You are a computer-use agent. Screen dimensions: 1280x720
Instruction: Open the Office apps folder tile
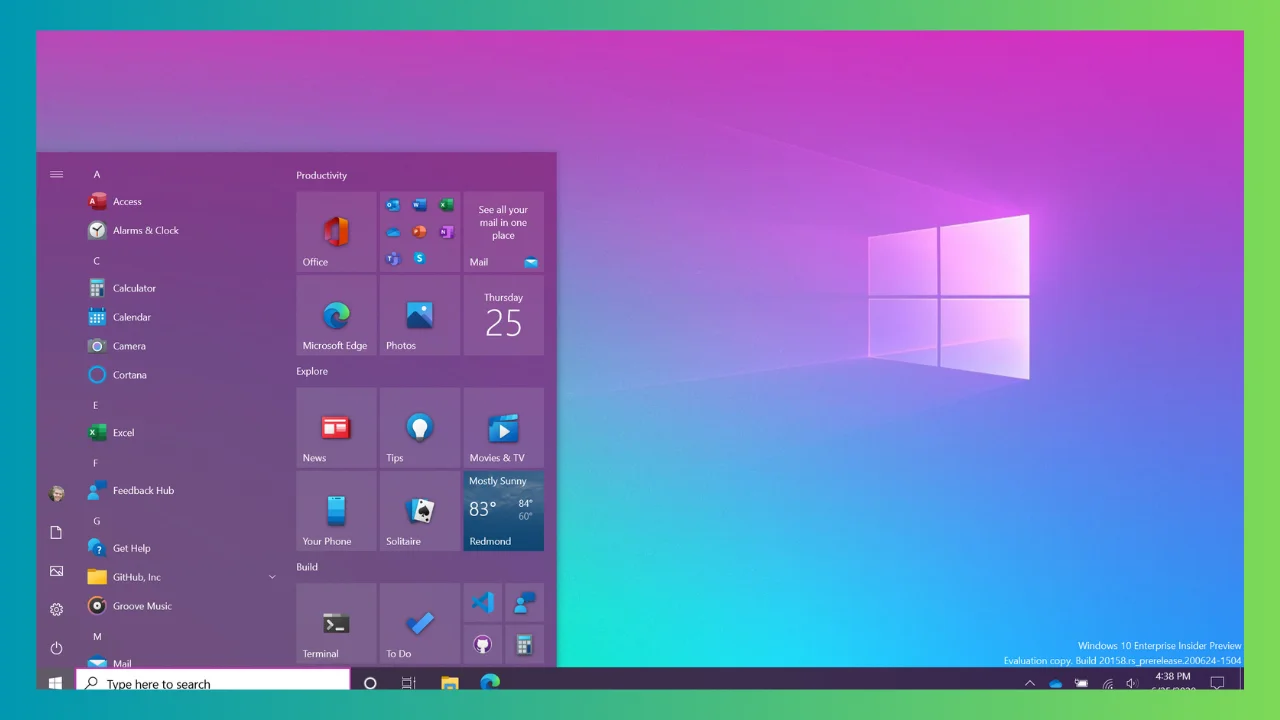point(420,232)
